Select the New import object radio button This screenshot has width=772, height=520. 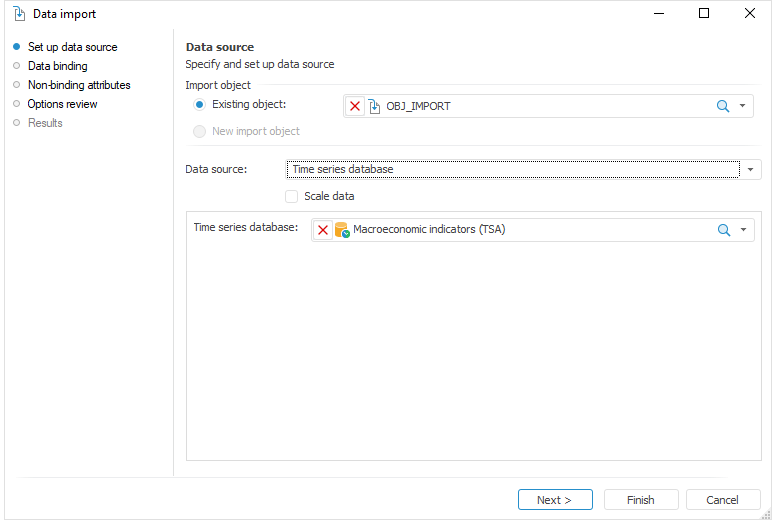point(200,131)
